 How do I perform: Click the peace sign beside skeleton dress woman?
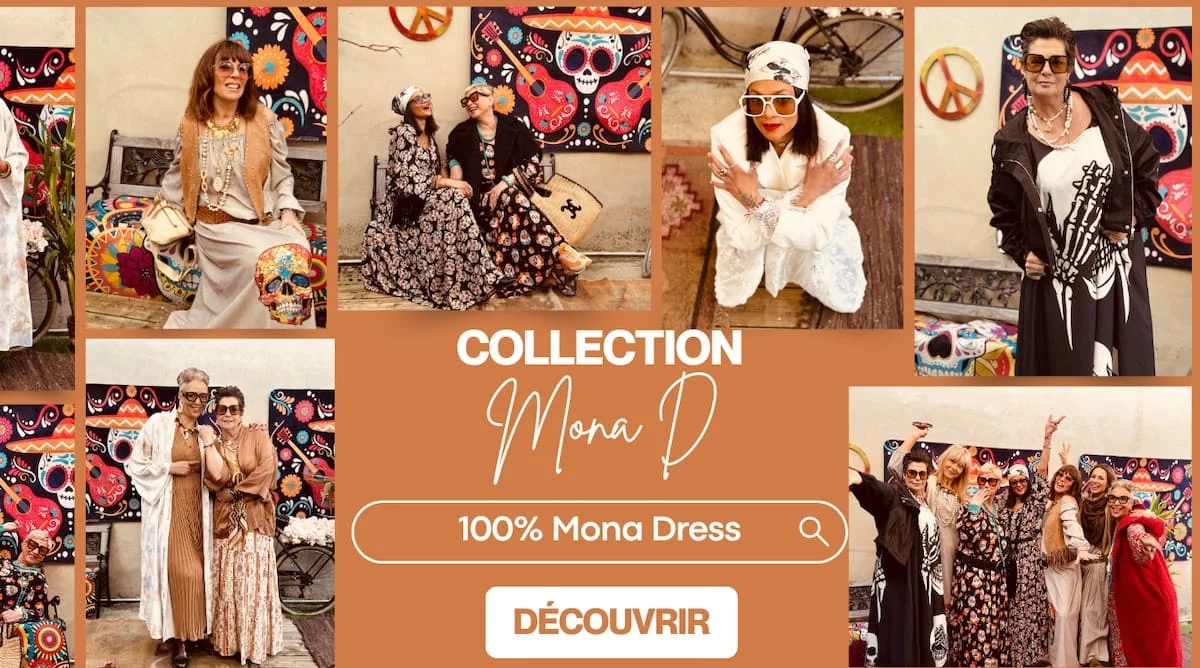point(951,83)
